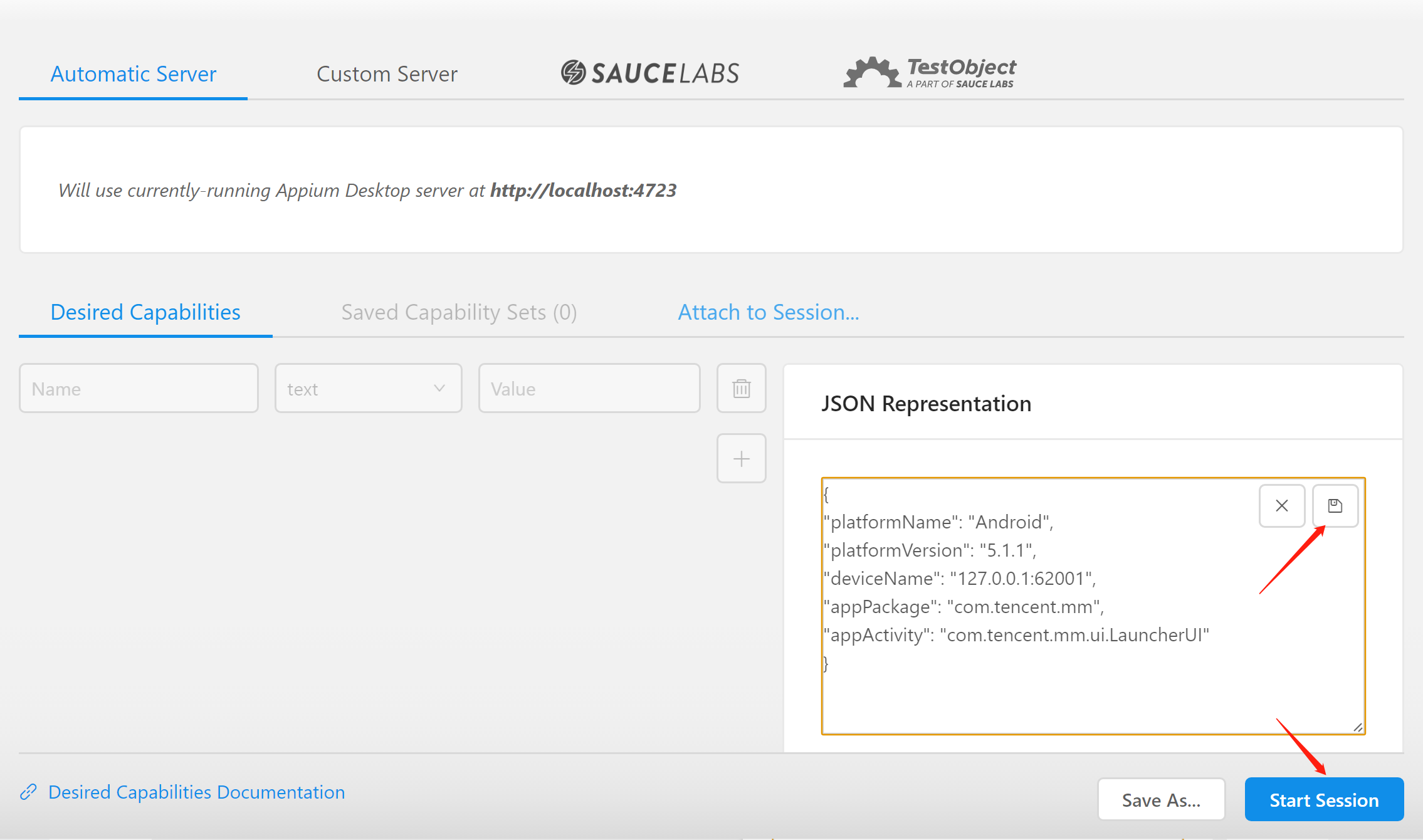Screen dimensions: 1423x840
Task: Open the TestObject logo tab
Action: tap(929, 73)
